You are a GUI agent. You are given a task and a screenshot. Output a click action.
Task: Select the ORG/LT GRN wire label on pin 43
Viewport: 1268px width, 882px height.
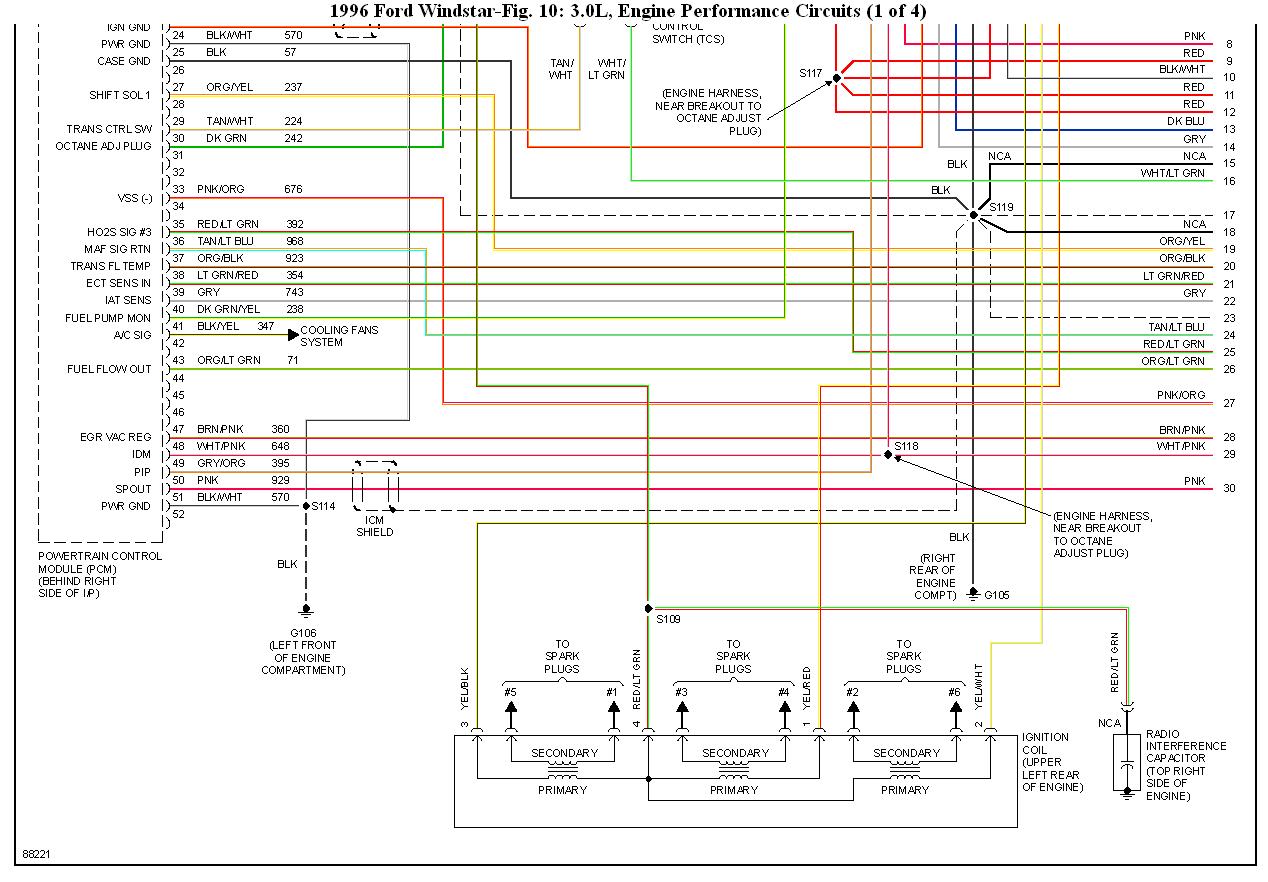tap(228, 360)
